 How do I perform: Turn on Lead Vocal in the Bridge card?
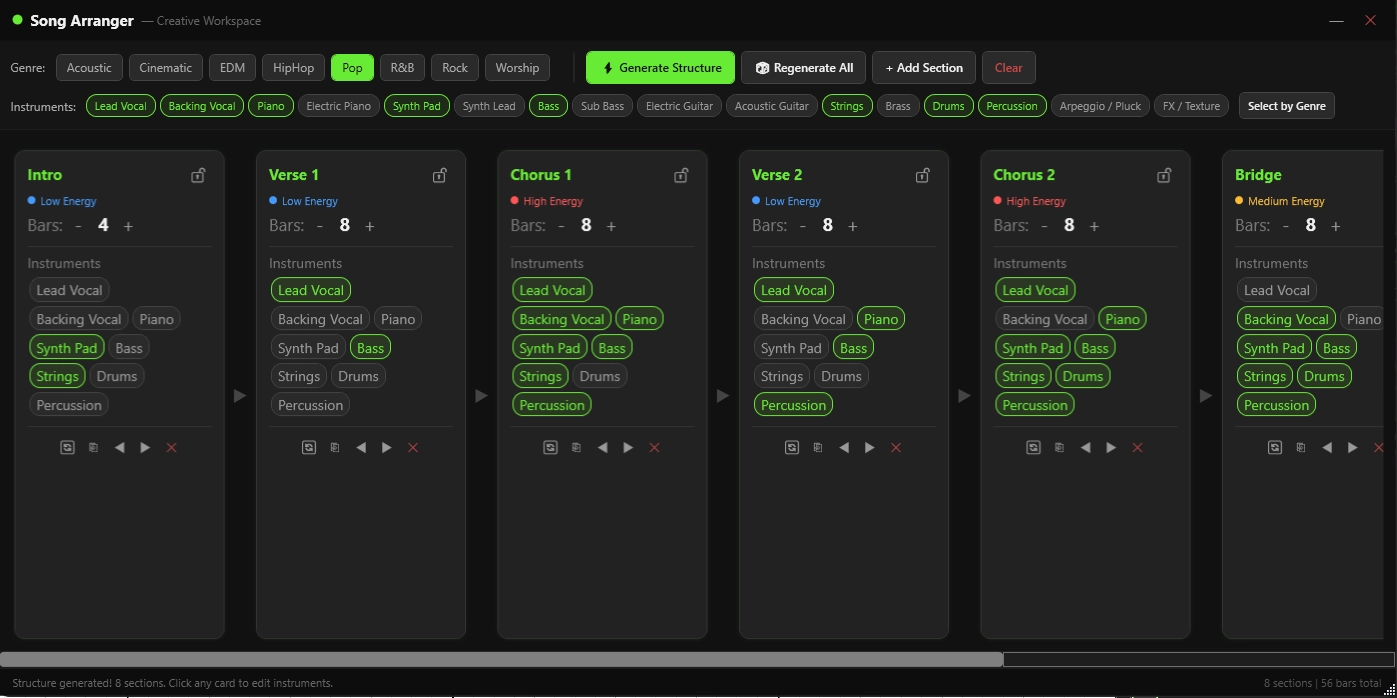pyautogui.click(x=1277, y=290)
